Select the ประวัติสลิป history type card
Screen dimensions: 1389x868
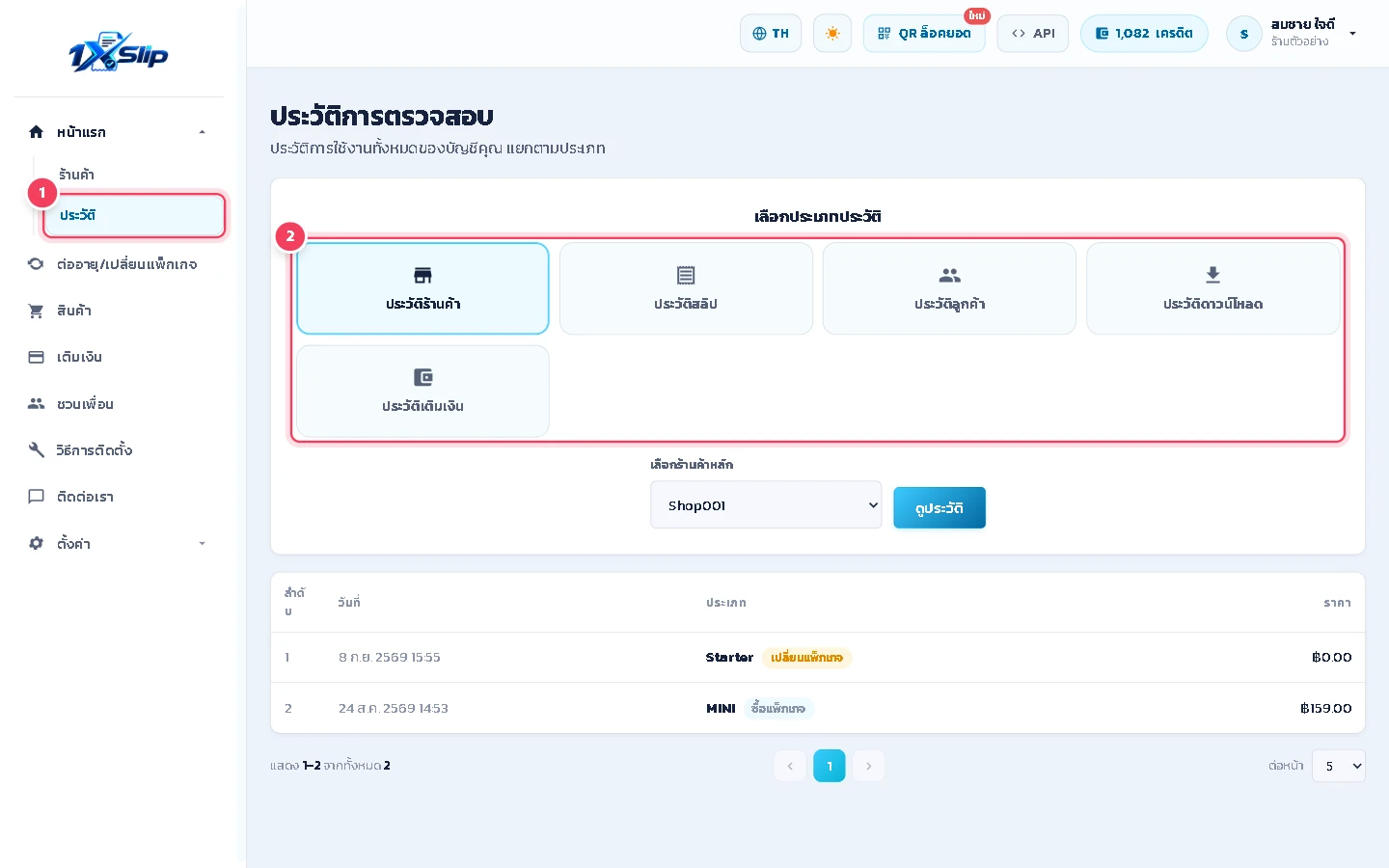(686, 288)
